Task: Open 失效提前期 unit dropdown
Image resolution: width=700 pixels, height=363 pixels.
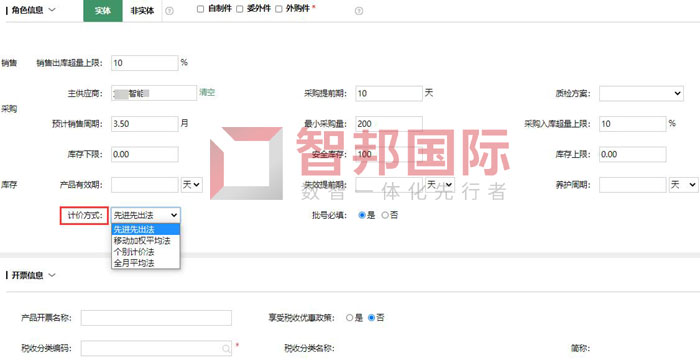Action: point(440,185)
